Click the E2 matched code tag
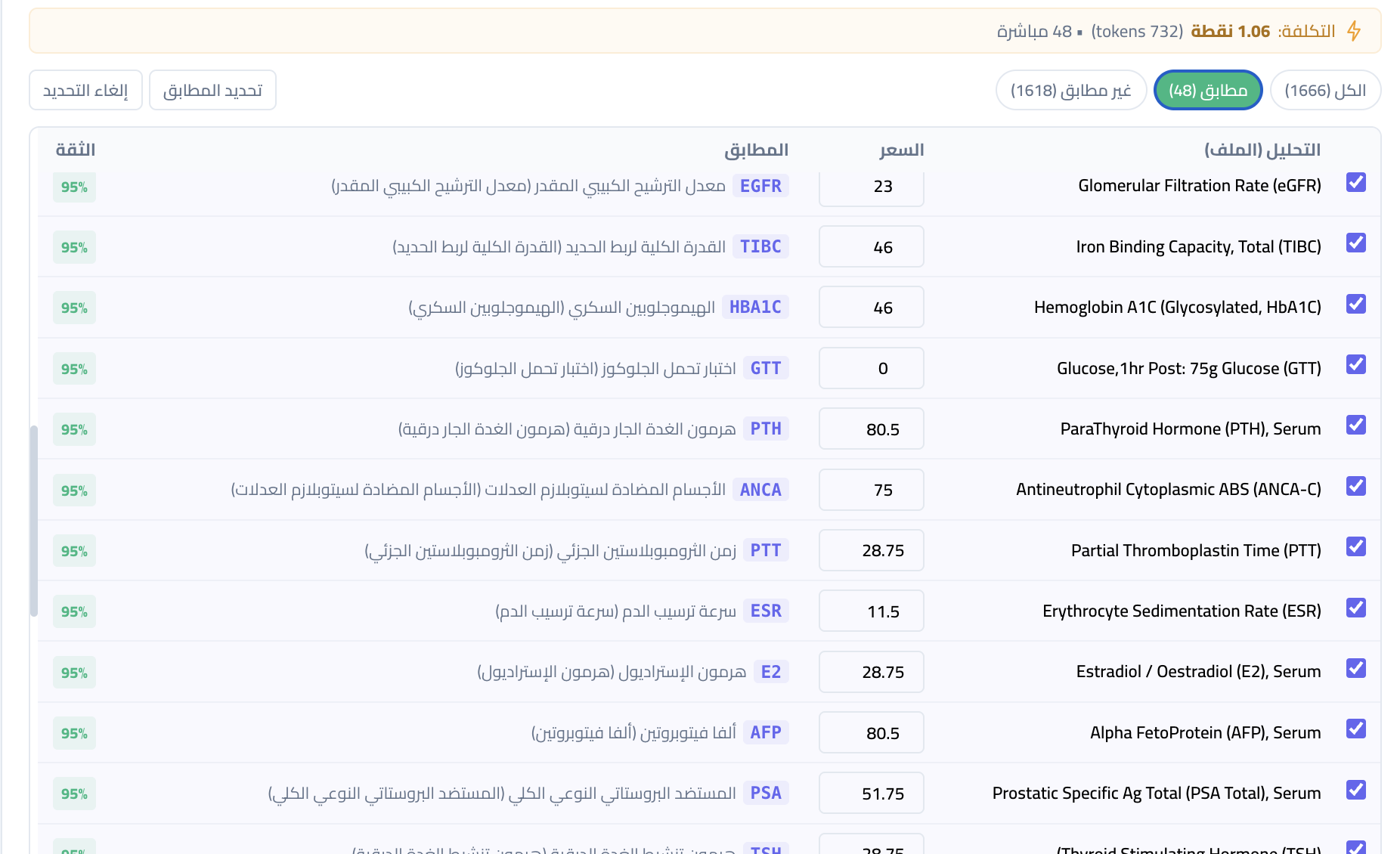The height and width of the screenshot is (854, 1400). (x=770, y=672)
